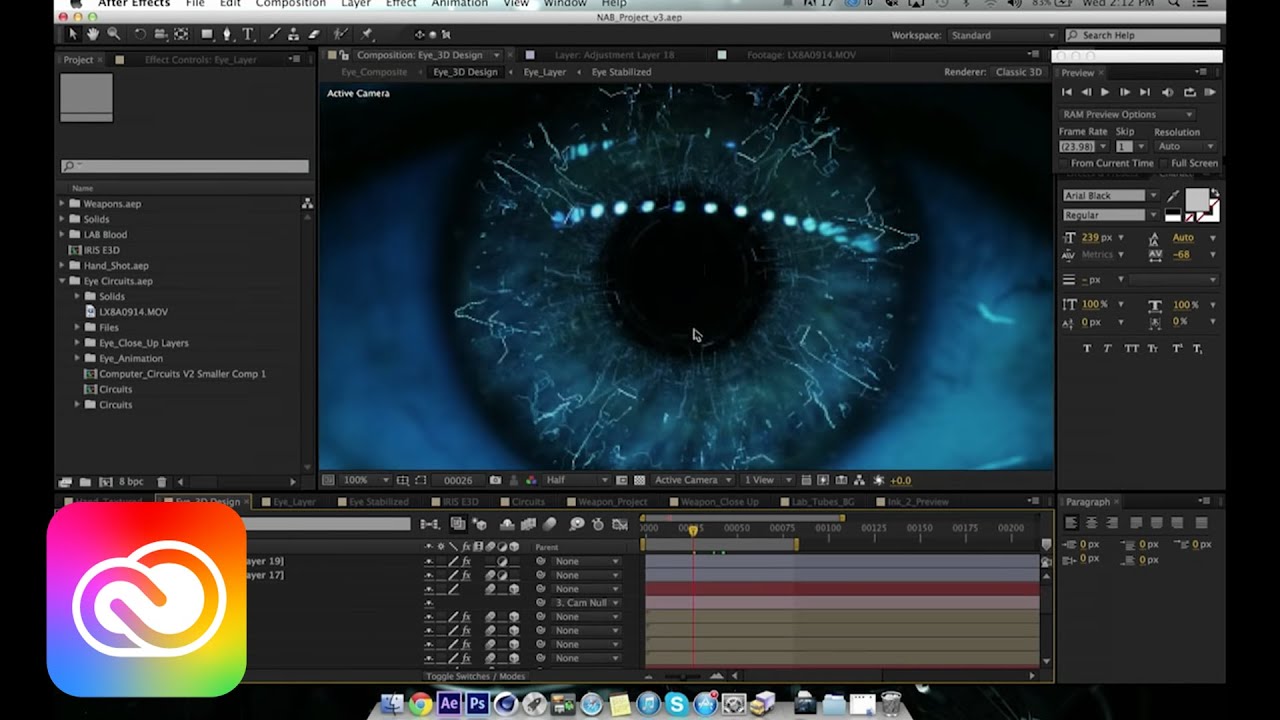Select the Brush tool

click(275, 34)
